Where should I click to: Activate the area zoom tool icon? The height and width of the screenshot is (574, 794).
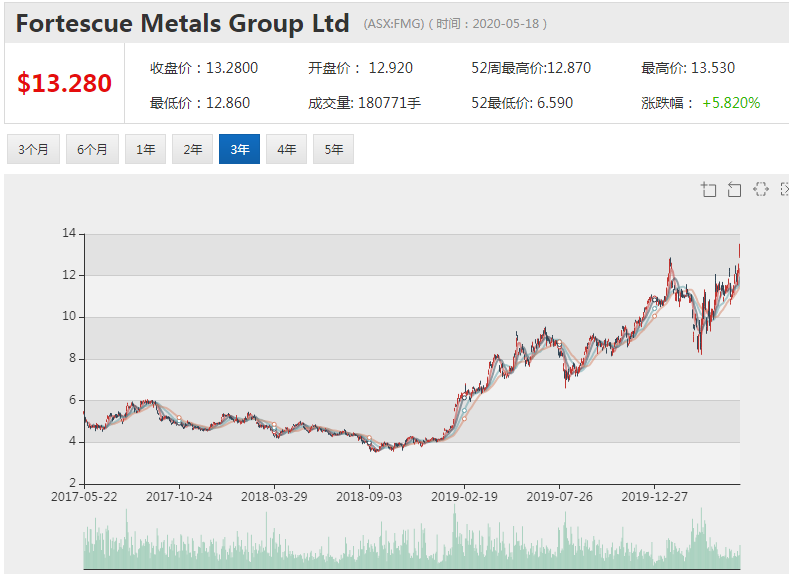click(708, 190)
